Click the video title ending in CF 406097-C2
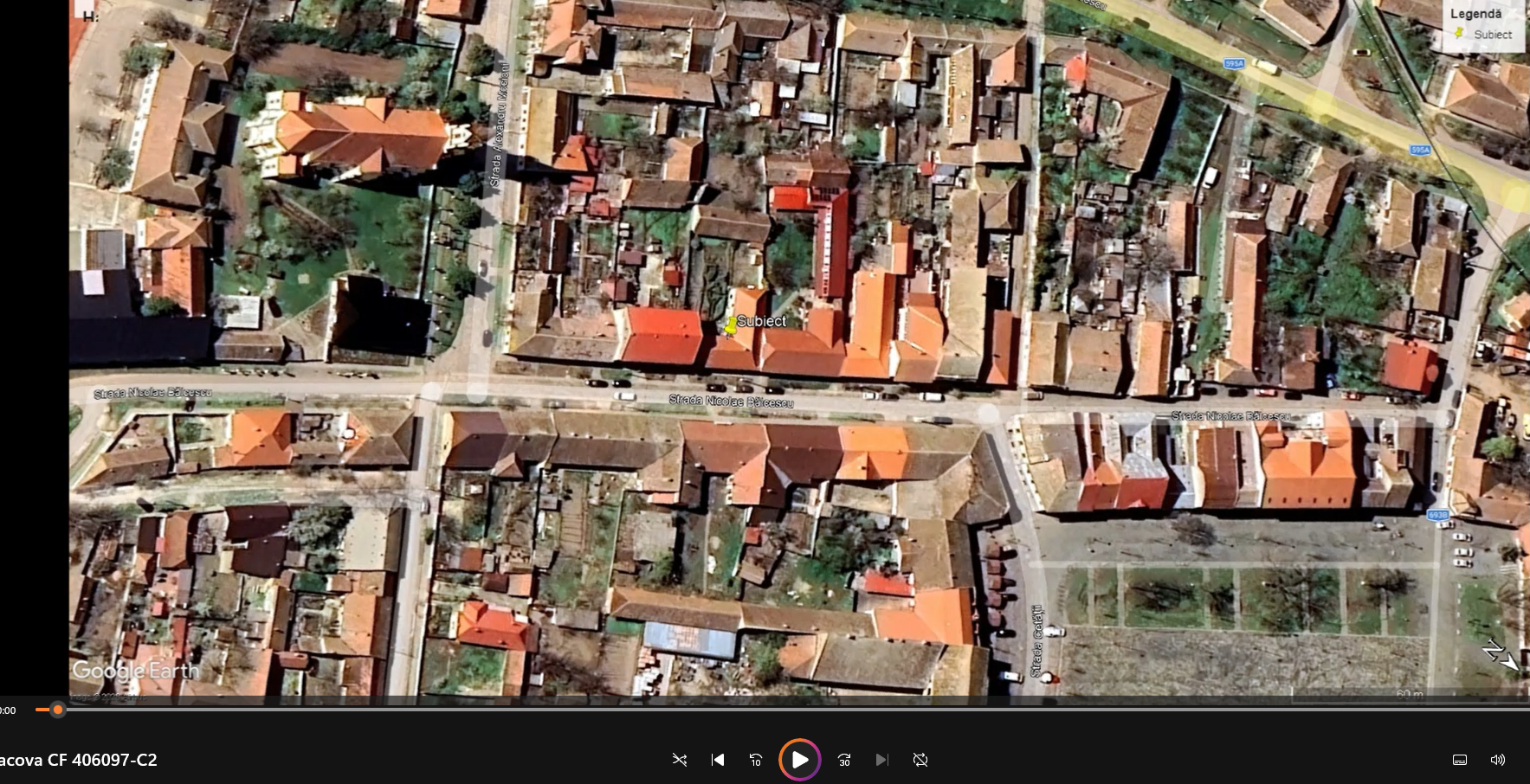Screen dimensions: 1530x784 click(x=79, y=760)
